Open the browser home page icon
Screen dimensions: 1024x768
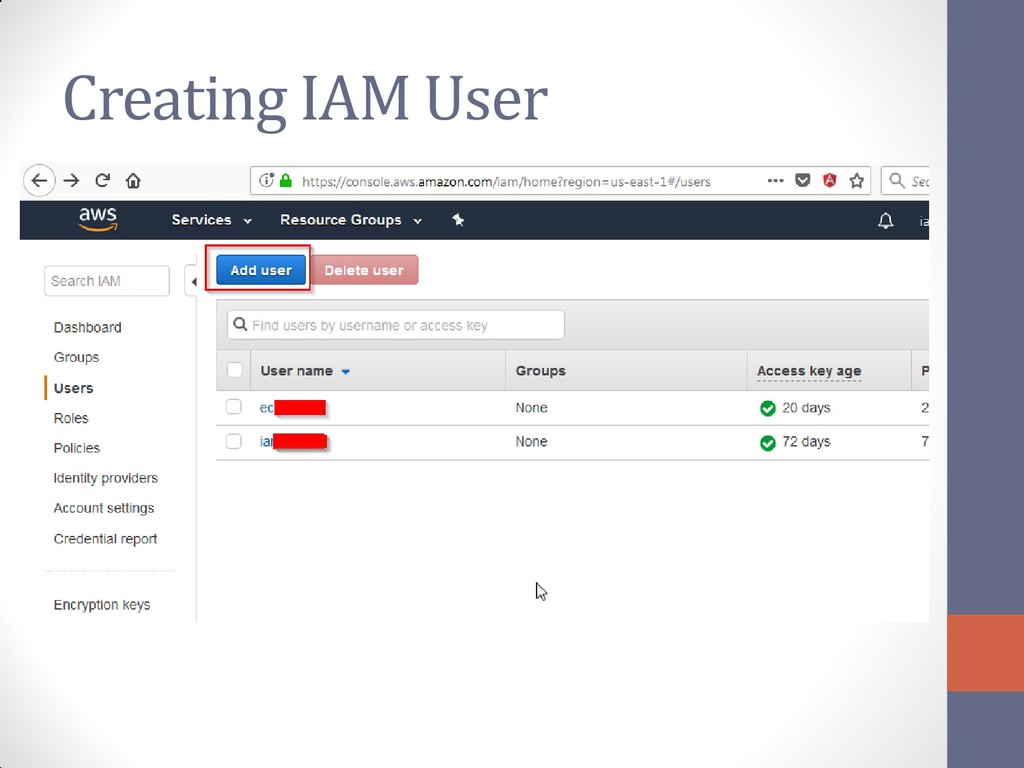(133, 181)
